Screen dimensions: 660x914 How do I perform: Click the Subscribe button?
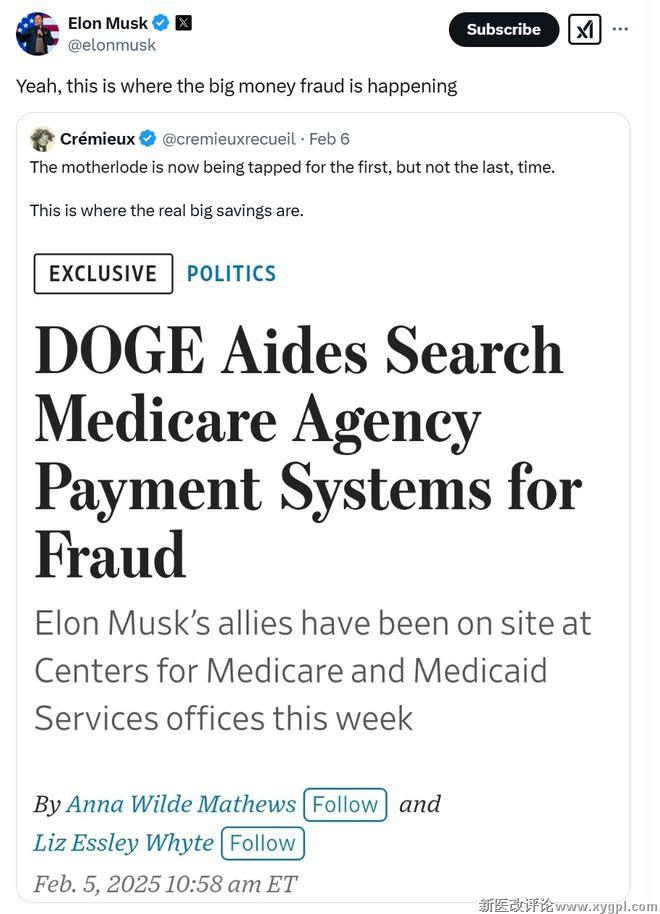click(x=504, y=30)
